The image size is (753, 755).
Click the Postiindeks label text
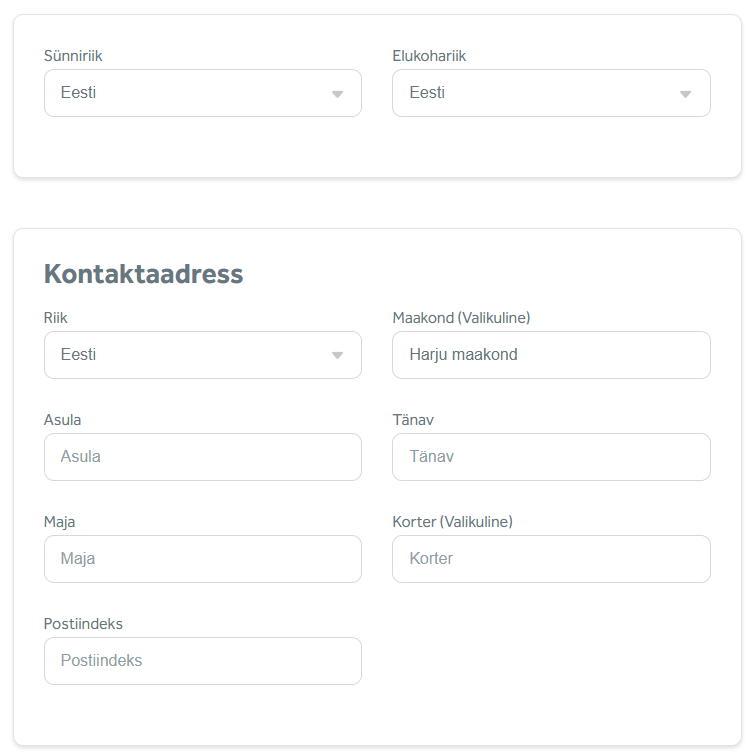coord(83,624)
